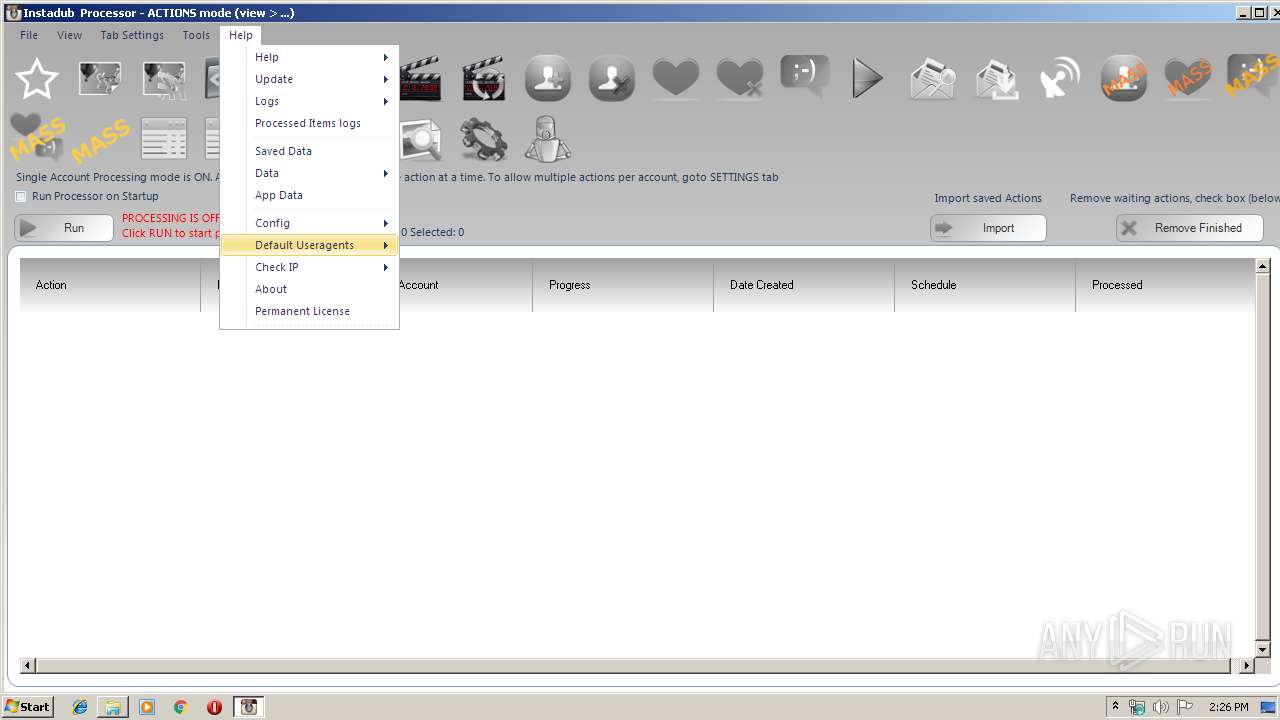1280x720 pixels.
Task: Click the MASS like heart icon
Action: click(1188, 78)
